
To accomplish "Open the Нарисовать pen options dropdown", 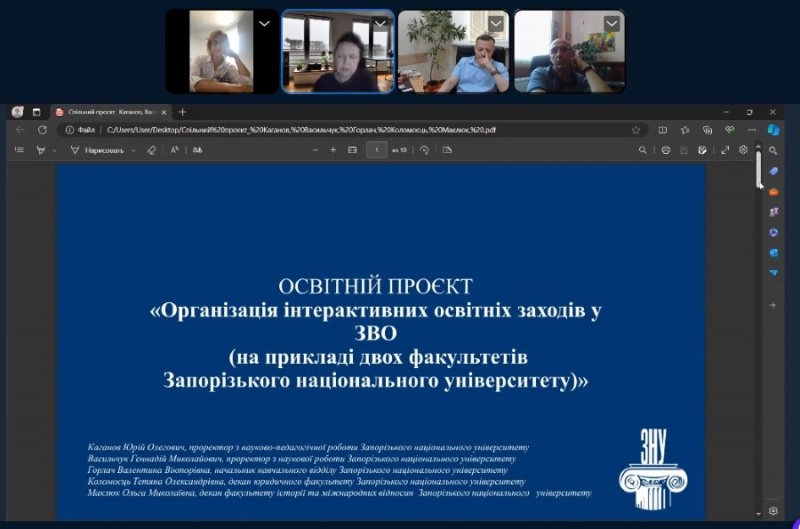I will pyautogui.click(x=133, y=150).
